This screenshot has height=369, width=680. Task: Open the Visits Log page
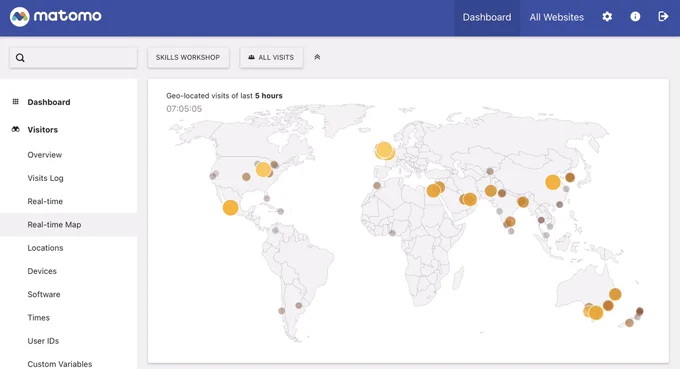tap(46, 178)
